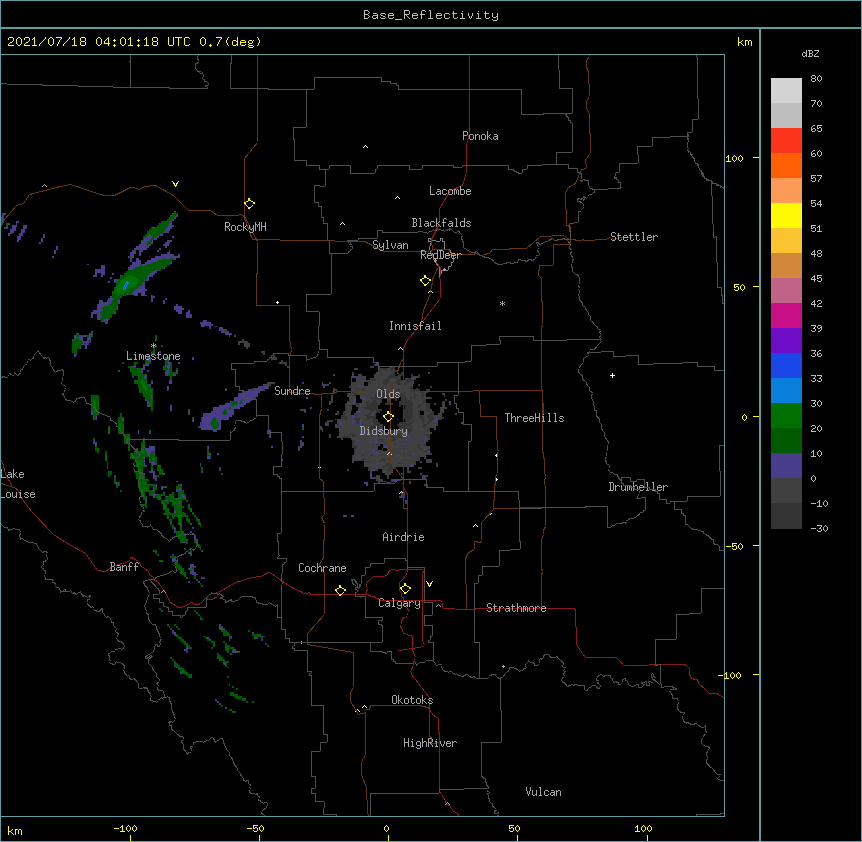
Task: Select the yellow V marker northwest of RockyMH
Action: [x=175, y=184]
